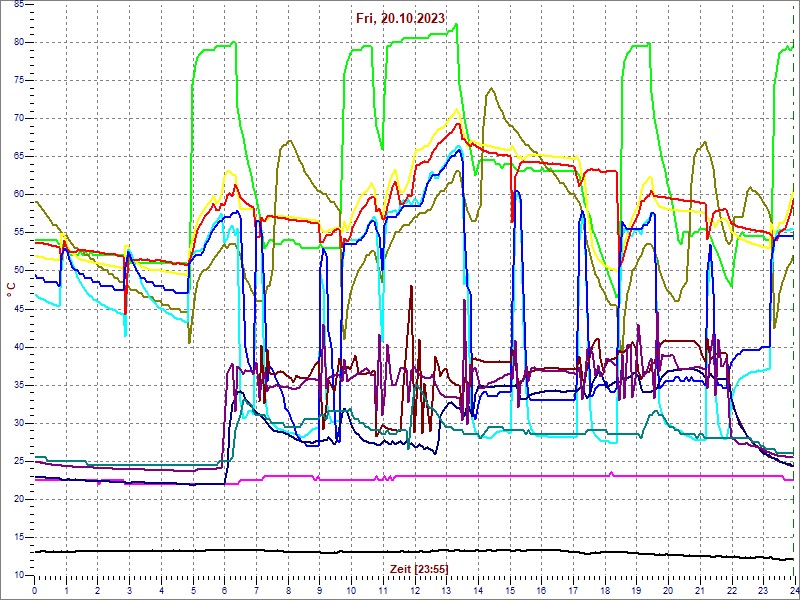
Task: Select the 50 temperature axis label
Action: [x=19, y=271]
